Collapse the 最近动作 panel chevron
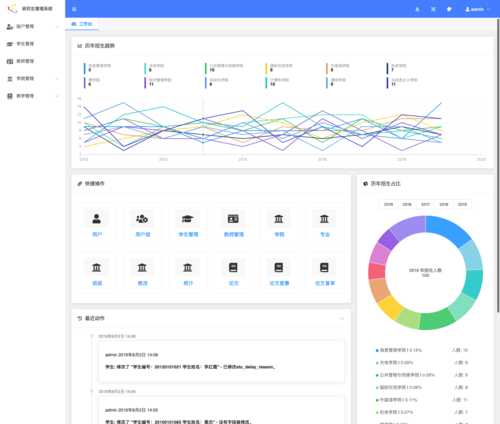500x424 pixels. [342, 318]
